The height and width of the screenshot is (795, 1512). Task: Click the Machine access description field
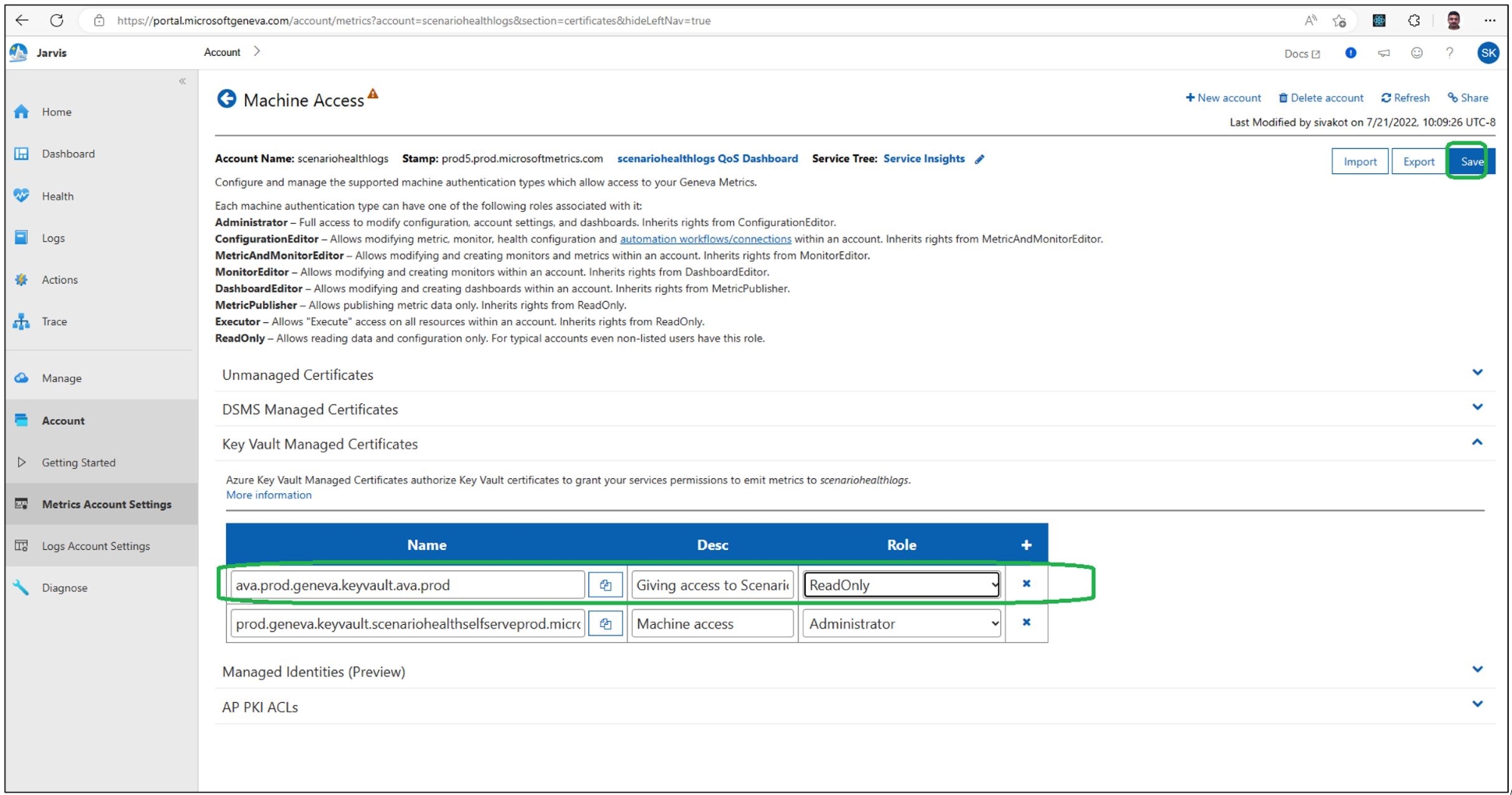712,623
